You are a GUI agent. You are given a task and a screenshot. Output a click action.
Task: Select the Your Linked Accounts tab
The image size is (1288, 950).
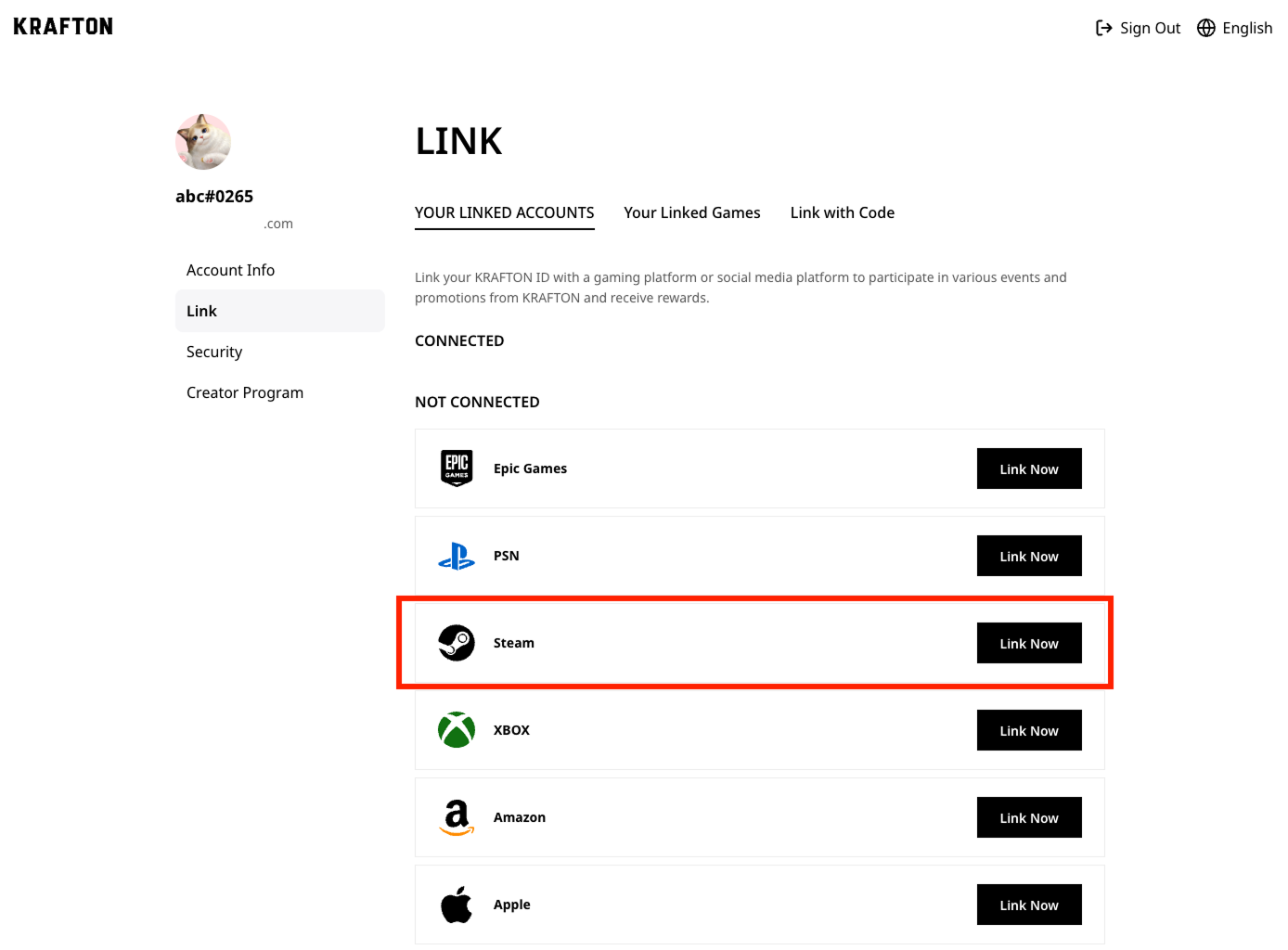click(504, 212)
